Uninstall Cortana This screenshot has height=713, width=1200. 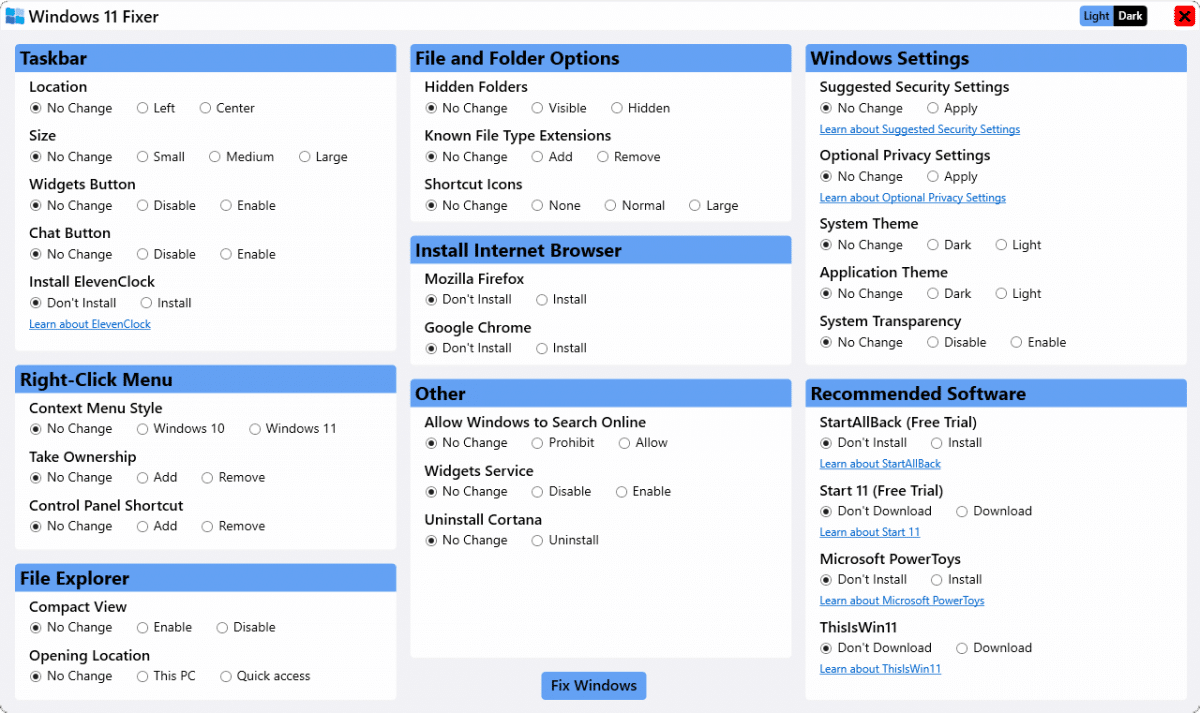(538, 540)
